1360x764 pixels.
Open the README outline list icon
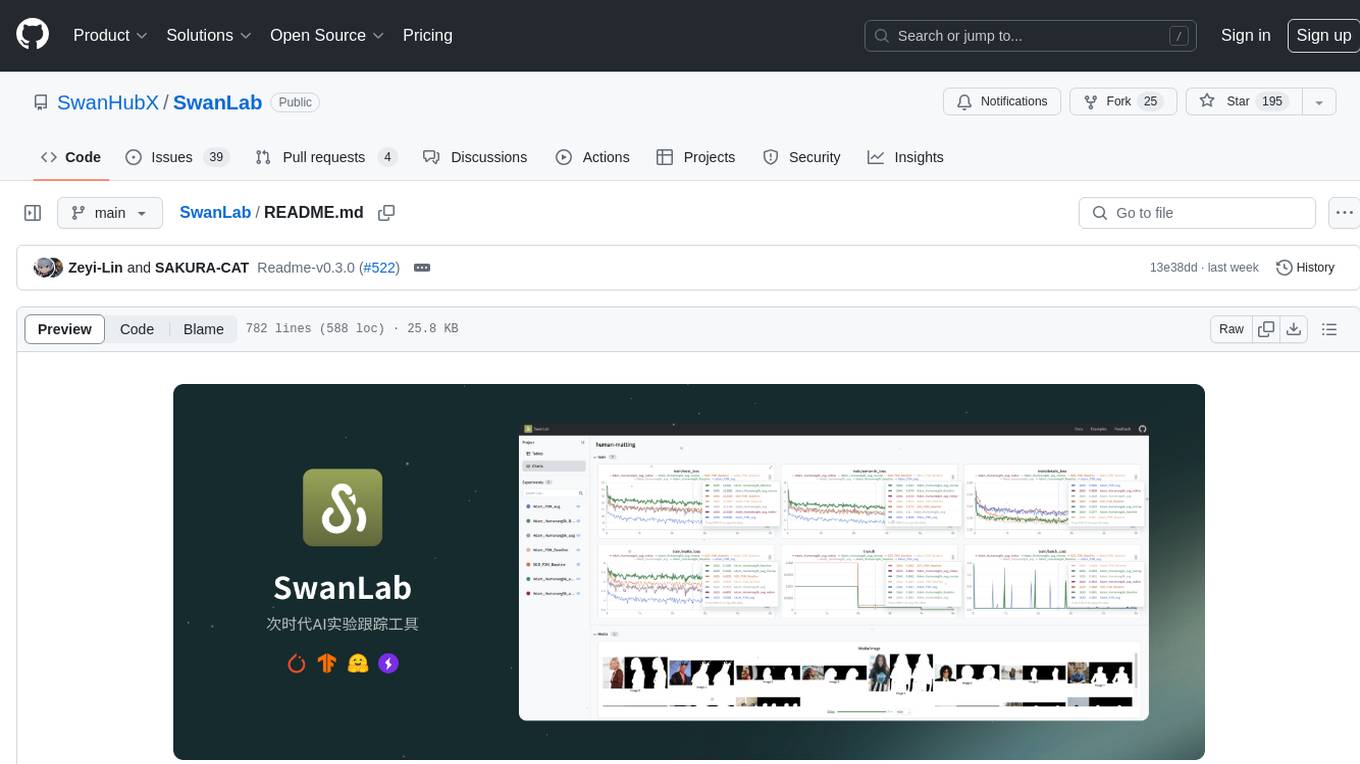[1329, 329]
